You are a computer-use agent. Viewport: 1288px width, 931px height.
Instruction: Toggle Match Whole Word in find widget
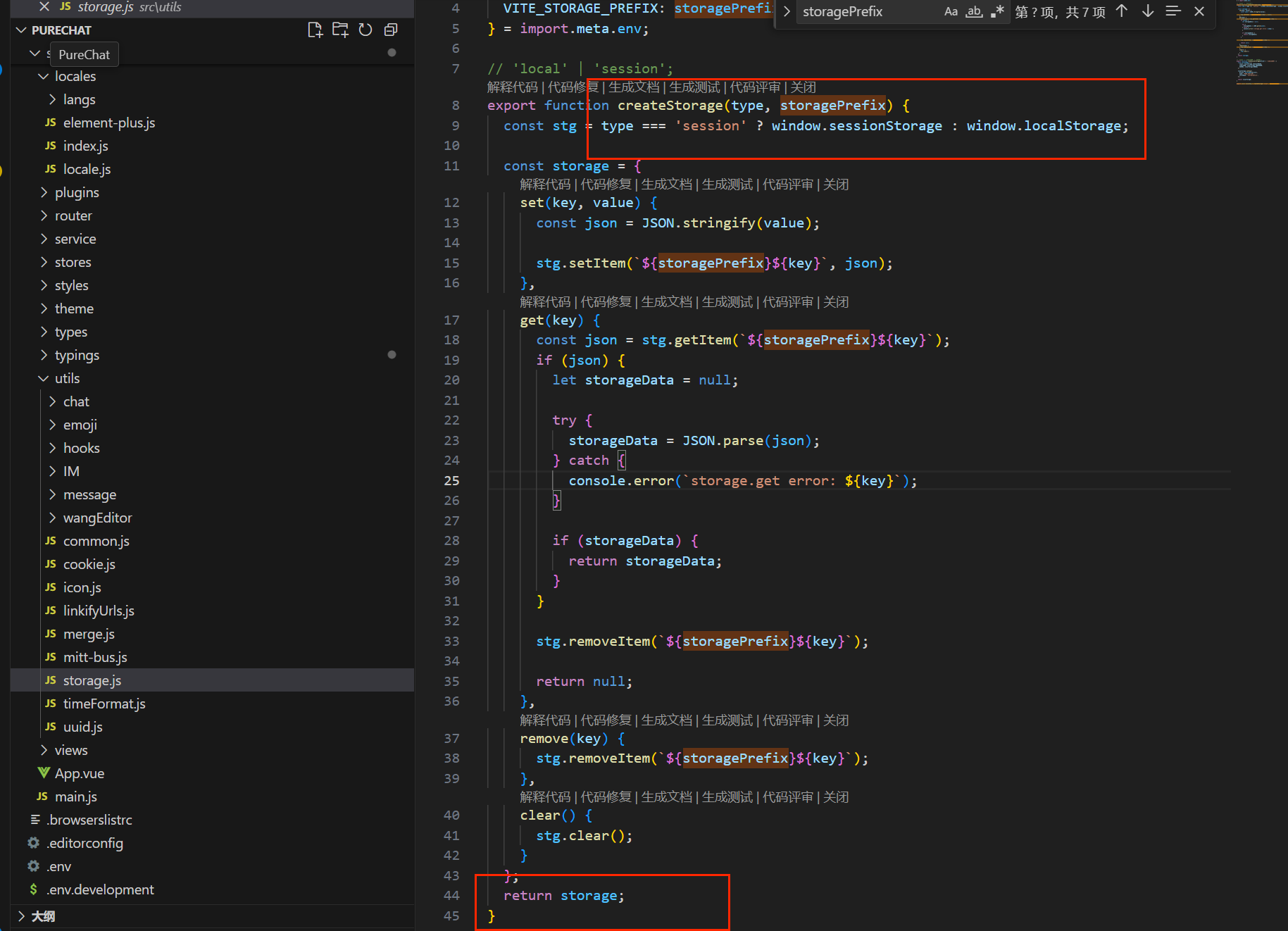(x=974, y=11)
